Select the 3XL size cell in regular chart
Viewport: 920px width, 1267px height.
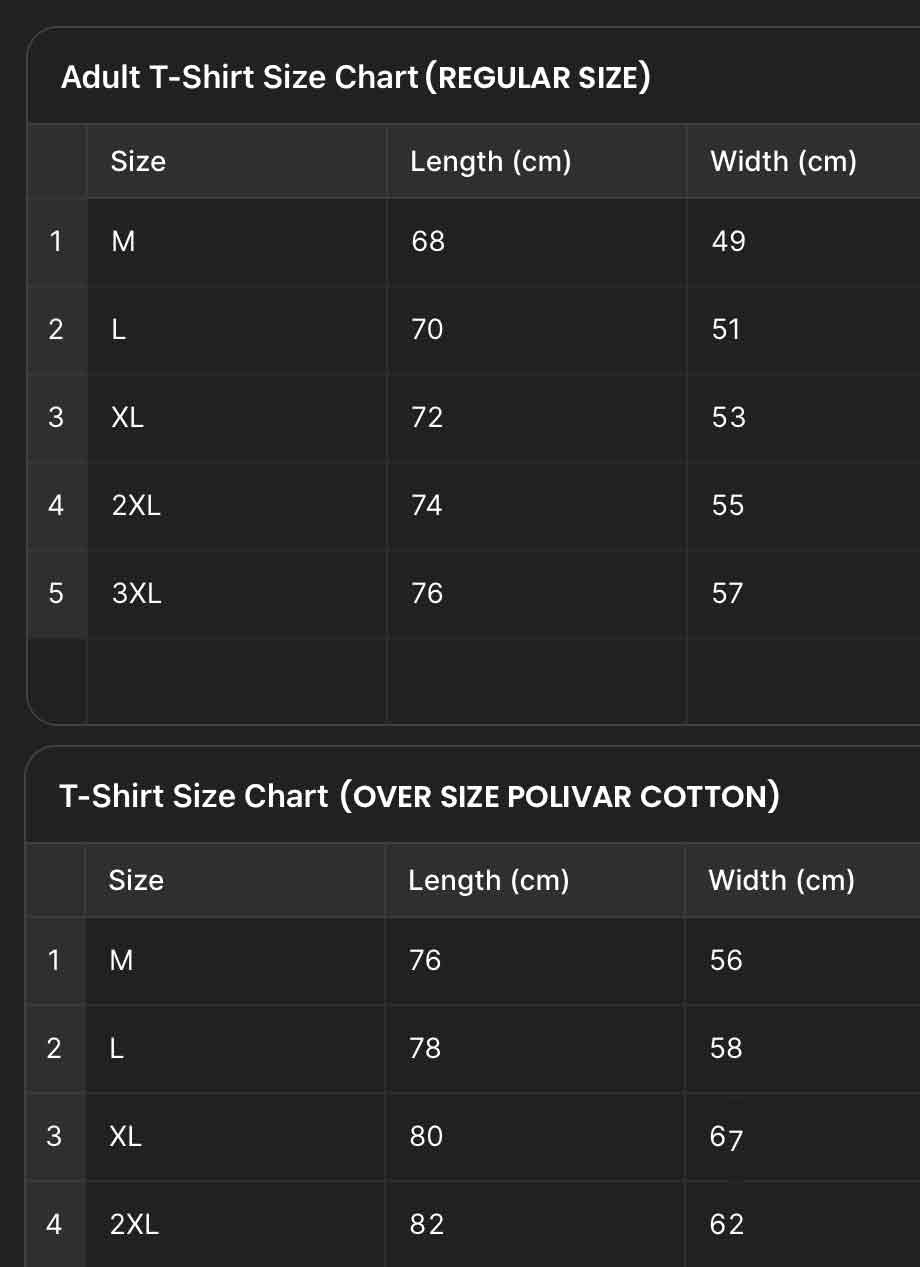click(x=137, y=593)
